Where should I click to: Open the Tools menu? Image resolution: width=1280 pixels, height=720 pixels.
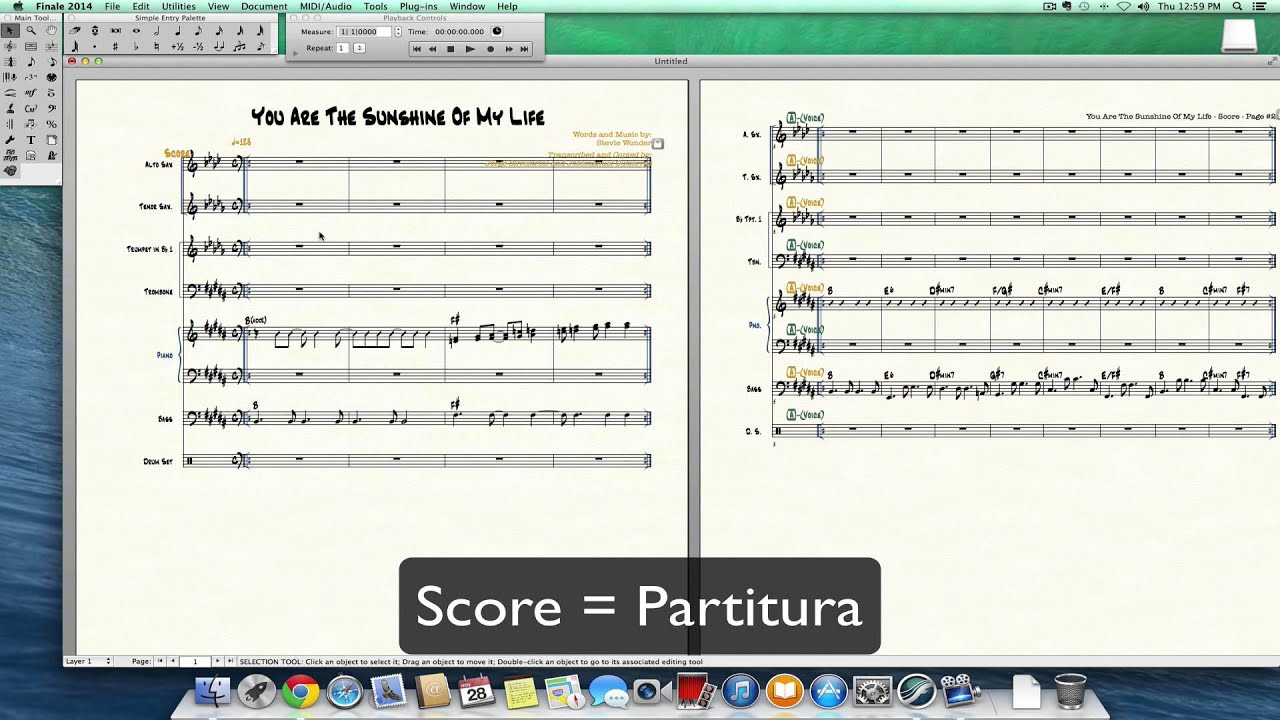(x=375, y=6)
